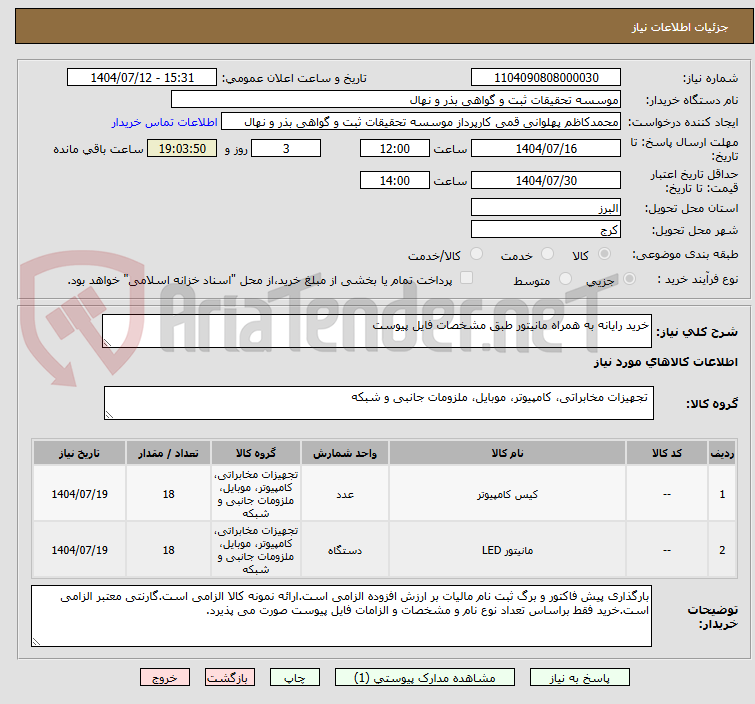Select the متوسط purchase type radio
The height and width of the screenshot is (704, 755).
pyautogui.click(x=565, y=279)
